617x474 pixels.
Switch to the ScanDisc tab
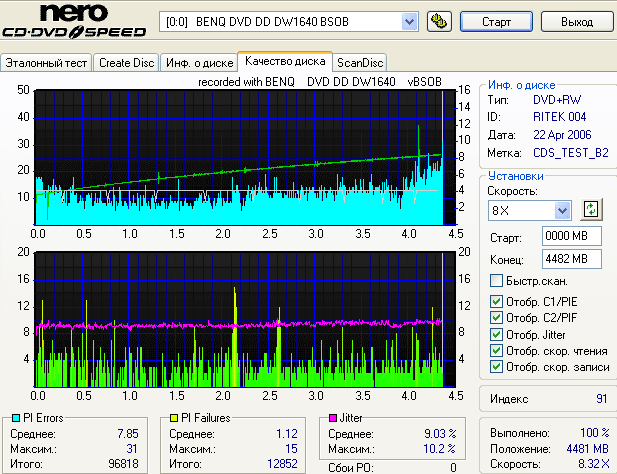click(x=360, y=63)
